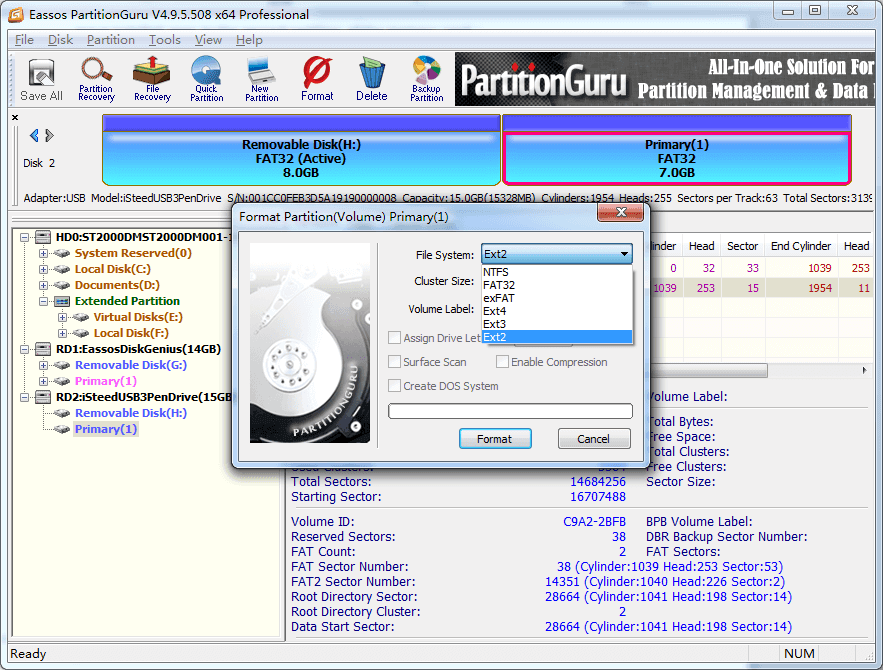Viewport: 883px width, 670px height.
Task: Click the drive icon beside Documents(D:)
Action: (x=62, y=285)
